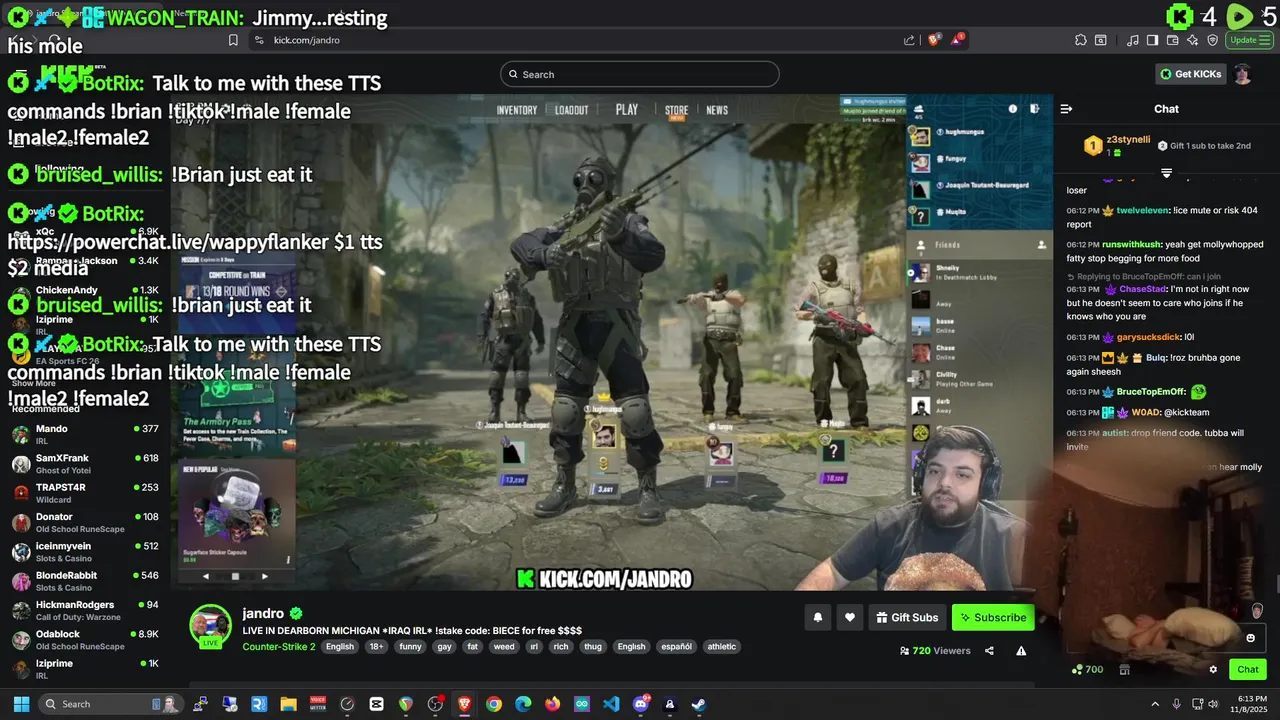Open the emoji picker in chat input
The height and width of the screenshot is (720, 1280).
click(1250, 638)
